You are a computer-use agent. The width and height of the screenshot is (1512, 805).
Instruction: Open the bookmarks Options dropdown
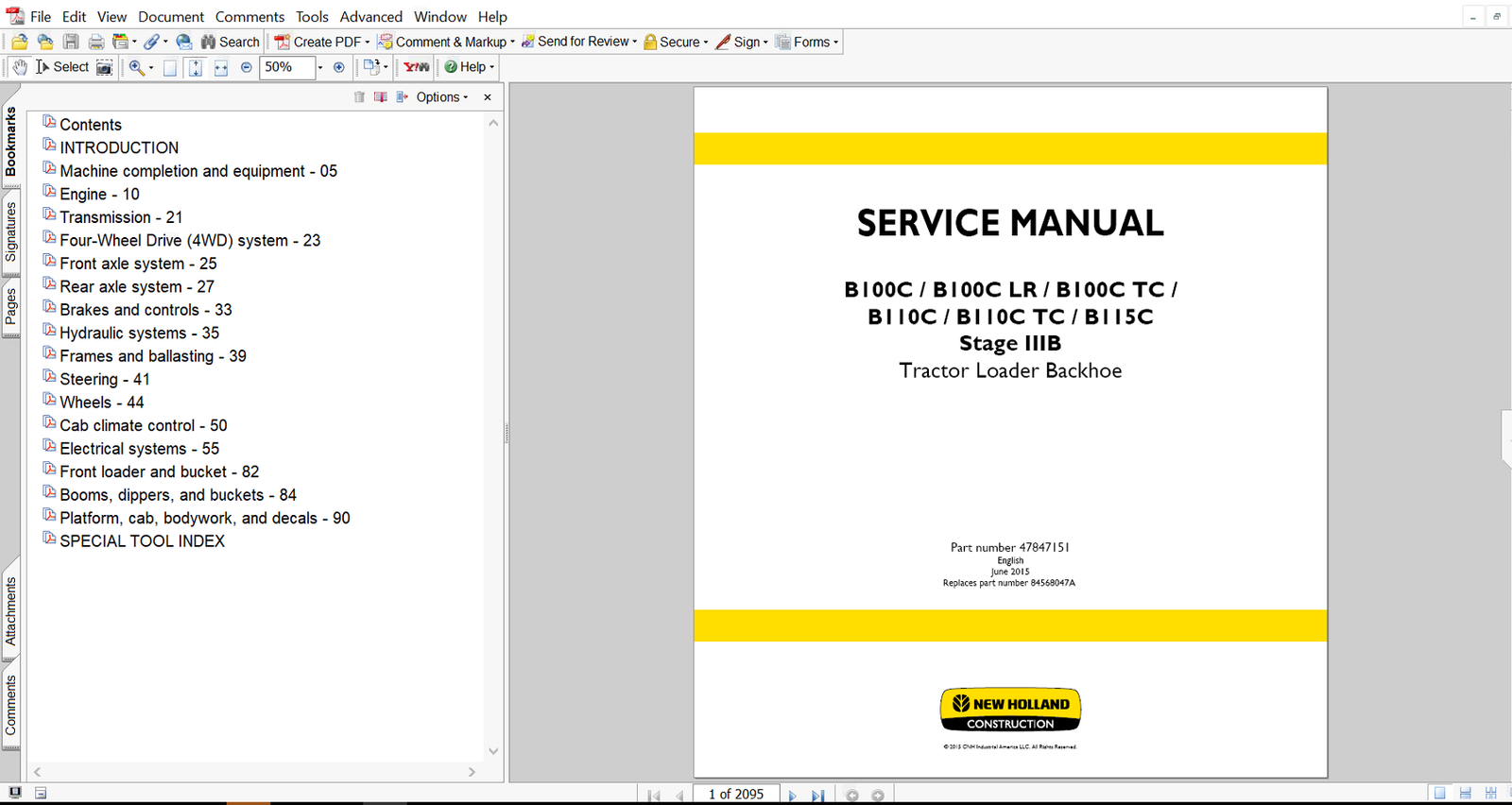pos(441,97)
